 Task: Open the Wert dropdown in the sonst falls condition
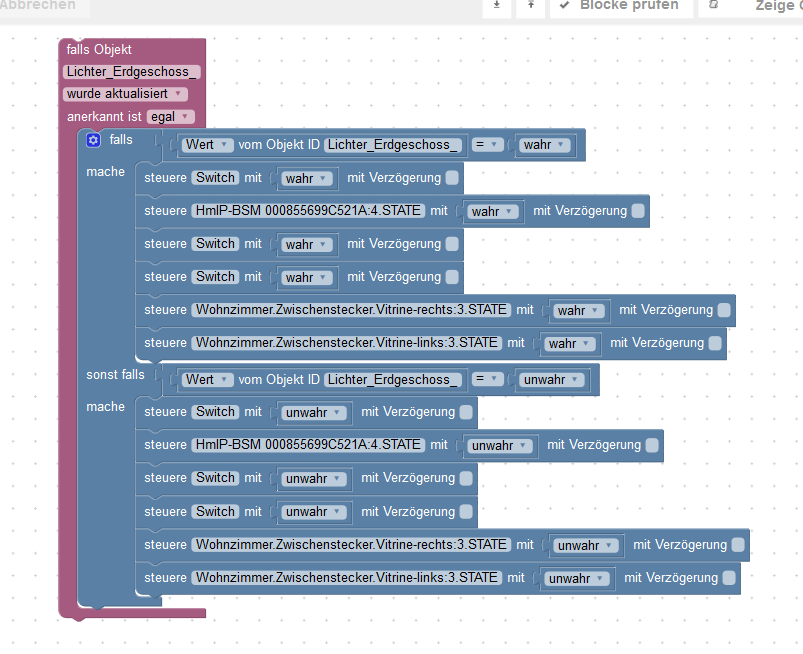coord(207,379)
